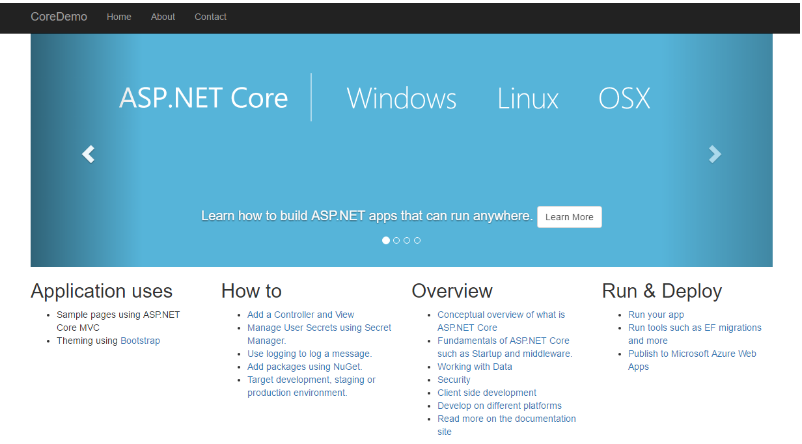
Task: Open the Bootstrap link
Action: coord(140,341)
